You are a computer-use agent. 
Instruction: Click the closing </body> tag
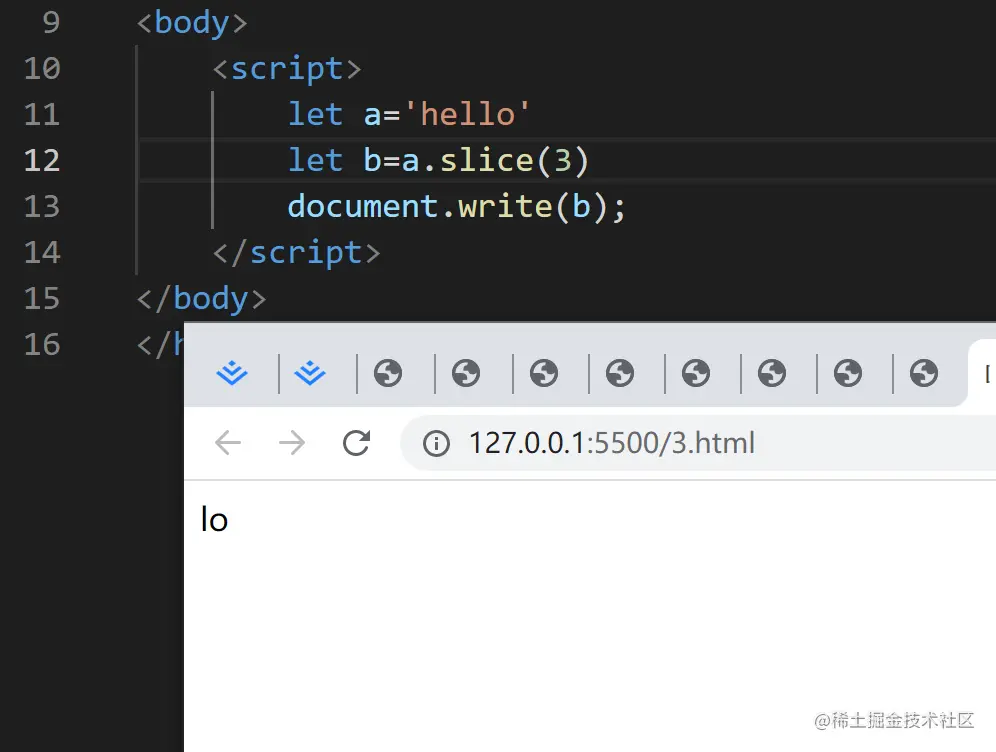coord(201,299)
